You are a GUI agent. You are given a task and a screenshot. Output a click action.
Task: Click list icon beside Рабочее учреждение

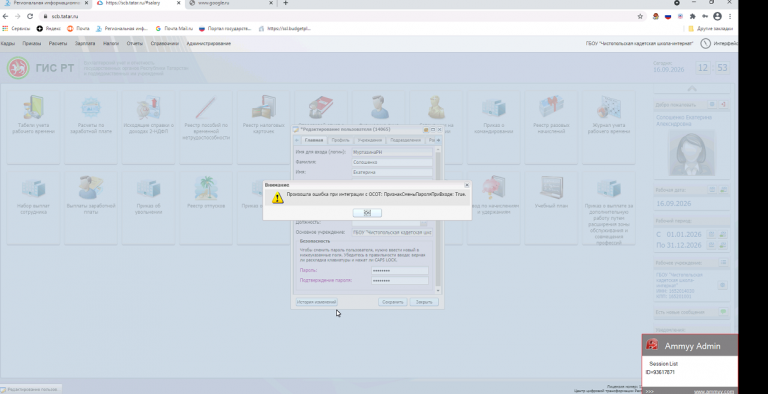pos(723,263)
